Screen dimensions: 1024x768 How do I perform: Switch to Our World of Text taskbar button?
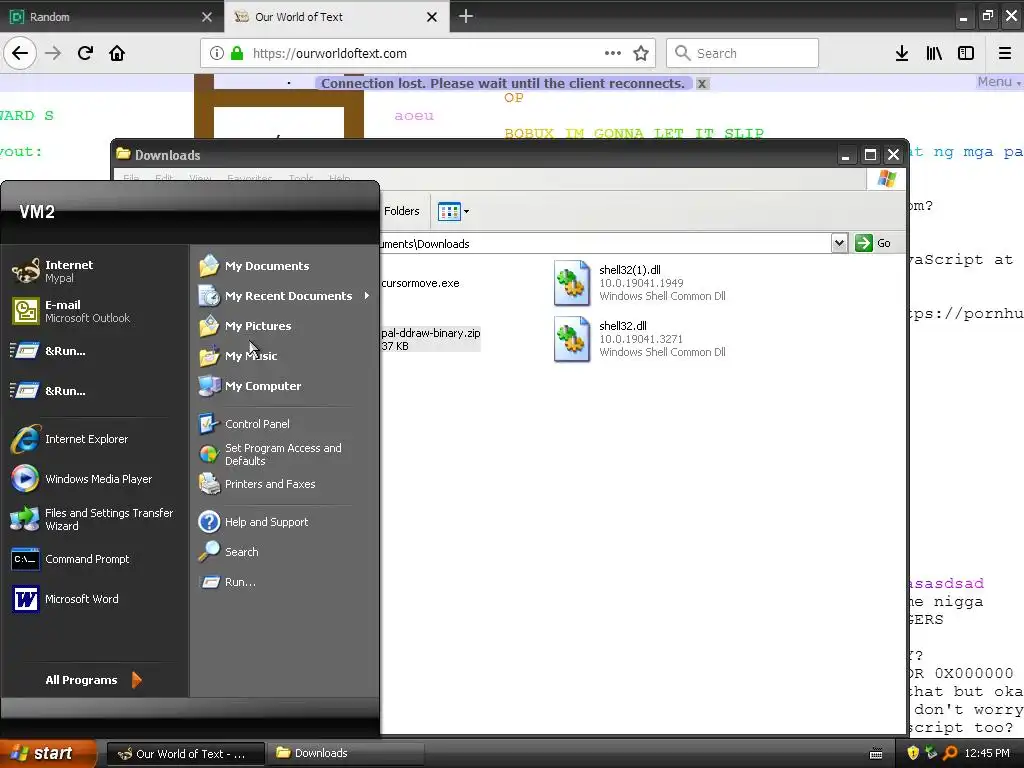pos(186,754)
